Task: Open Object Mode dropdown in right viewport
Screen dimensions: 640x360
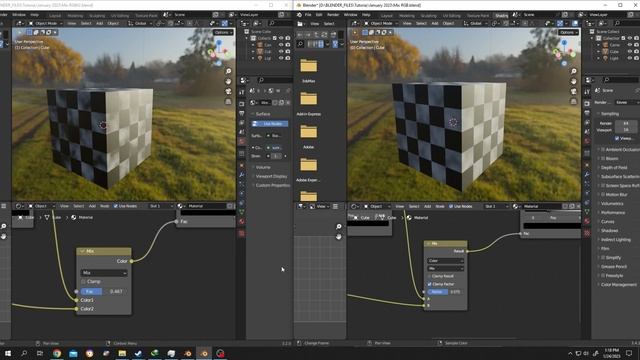Action: (x=380, y=24)
